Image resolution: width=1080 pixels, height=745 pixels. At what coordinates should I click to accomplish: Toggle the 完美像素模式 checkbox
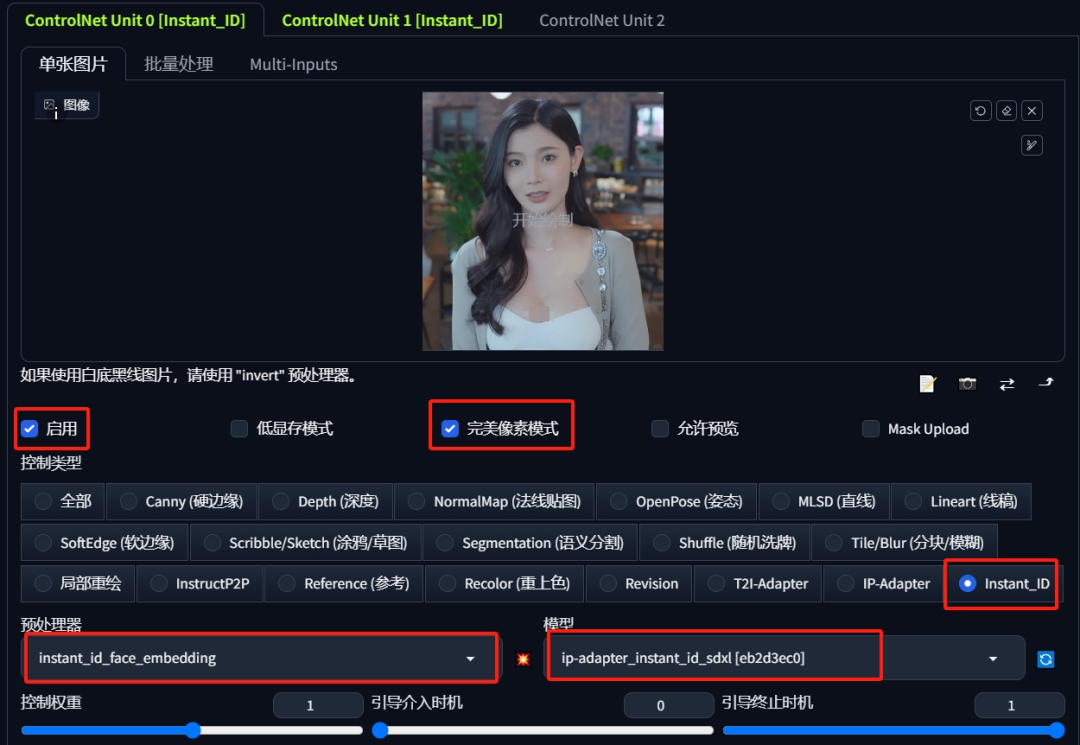click(x=450, y=429)
